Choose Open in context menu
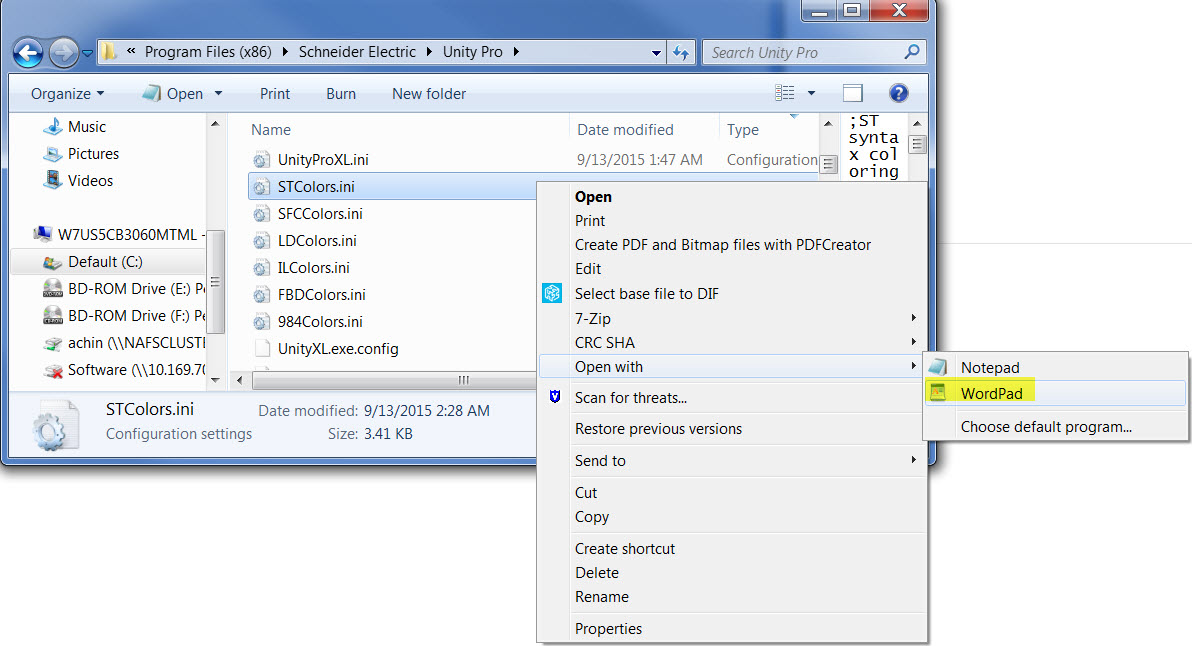 (593, 197)
